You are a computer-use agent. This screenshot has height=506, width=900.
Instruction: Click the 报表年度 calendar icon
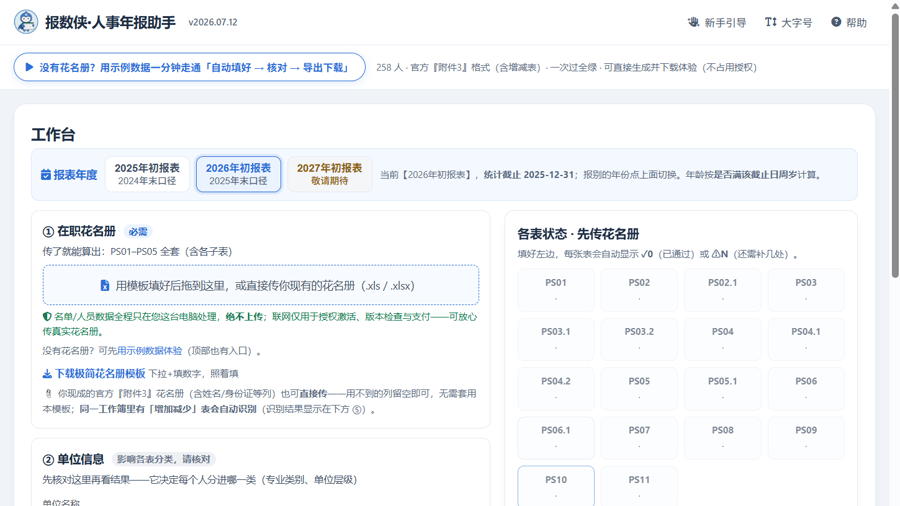46,174
